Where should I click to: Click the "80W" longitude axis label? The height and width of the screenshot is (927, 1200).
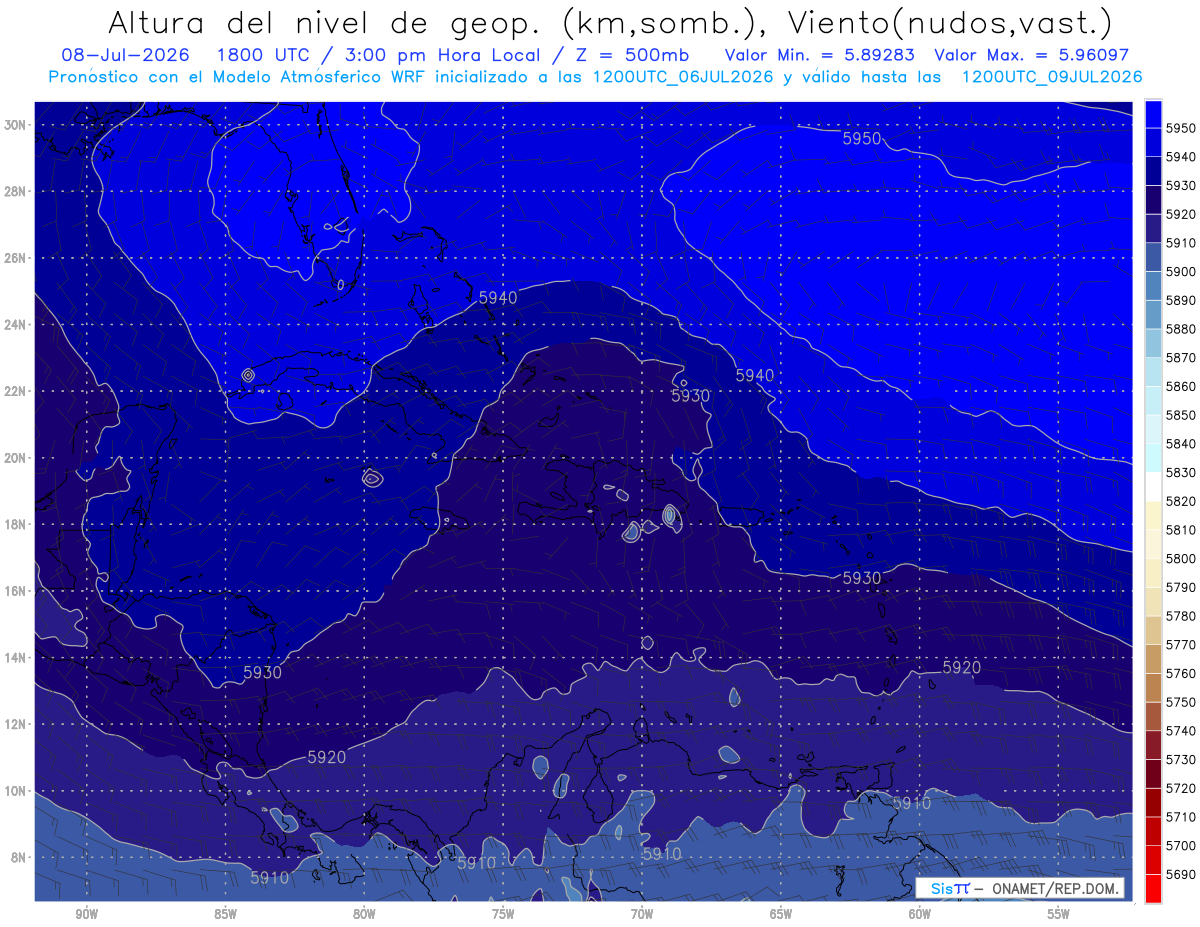tap(364, 915)
